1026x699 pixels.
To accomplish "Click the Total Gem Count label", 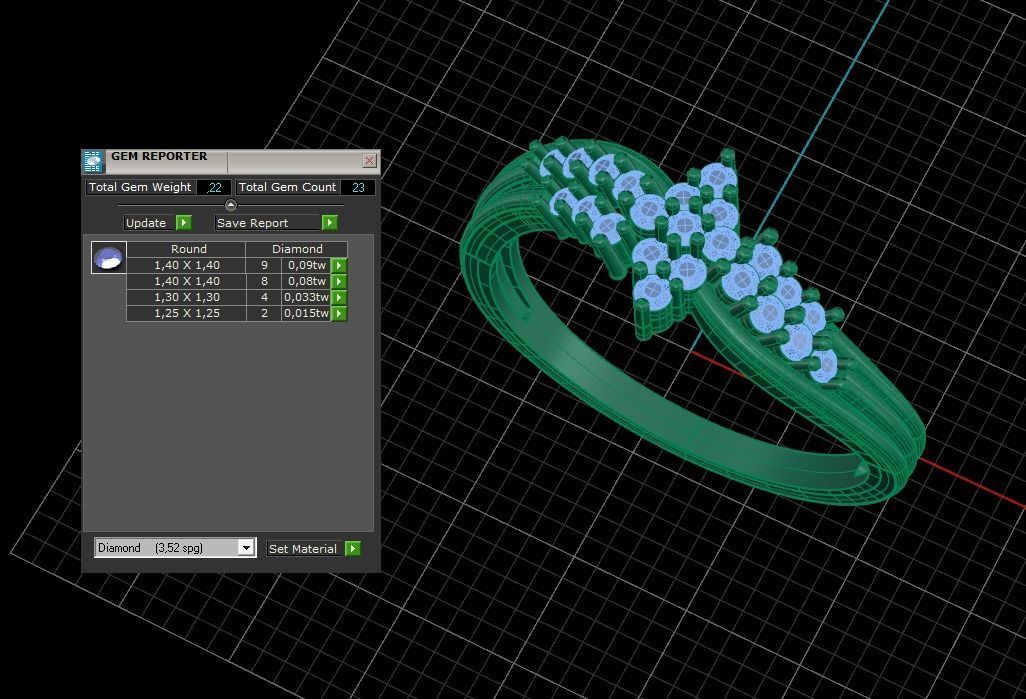I will (287, 187).
